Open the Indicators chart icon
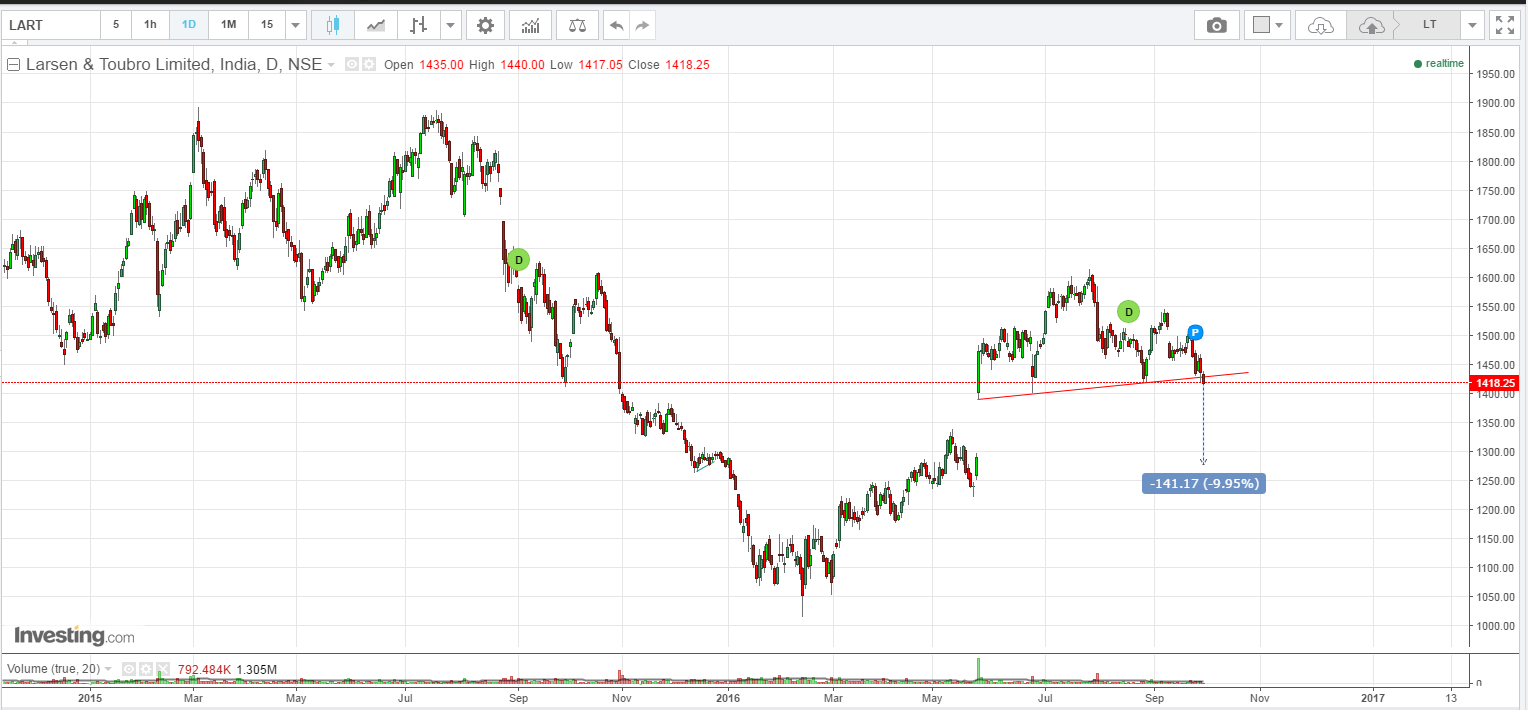 coord(530,25)
